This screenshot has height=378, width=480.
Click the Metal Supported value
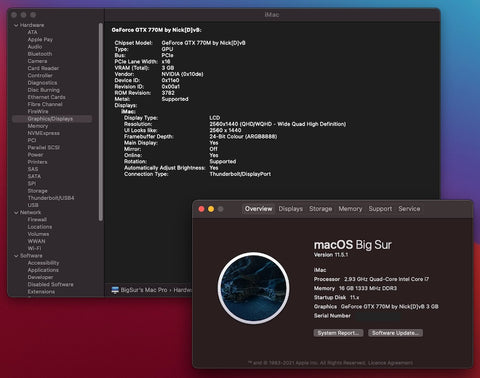pos(175,99)
